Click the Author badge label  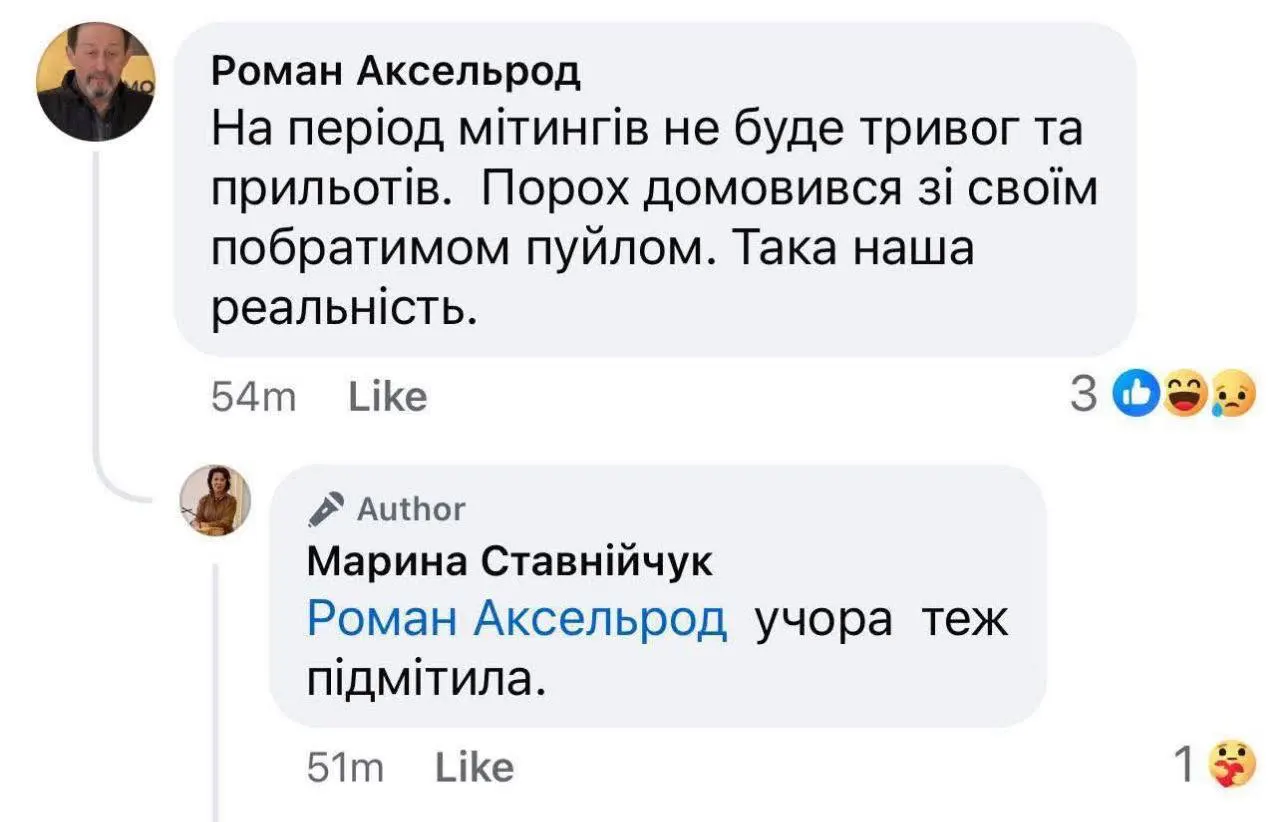point(411,510)
